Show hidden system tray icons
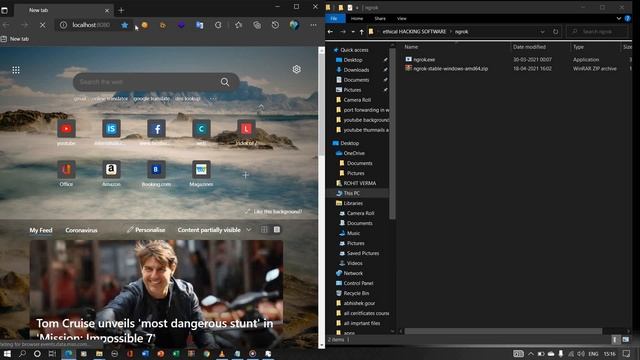640x360 pixels. (x=531, y=354)
